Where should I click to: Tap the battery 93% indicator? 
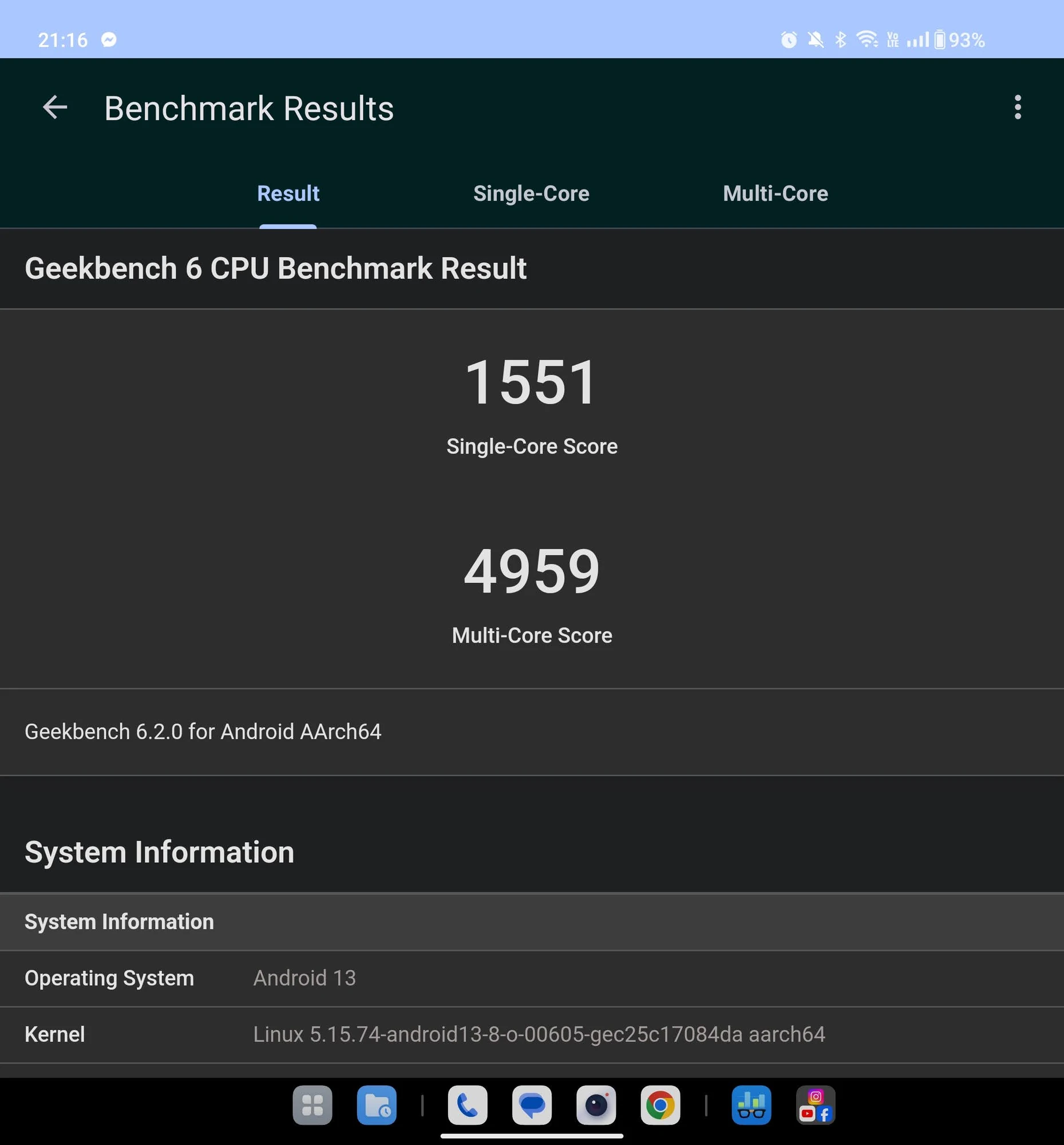(x=959, y=40)
